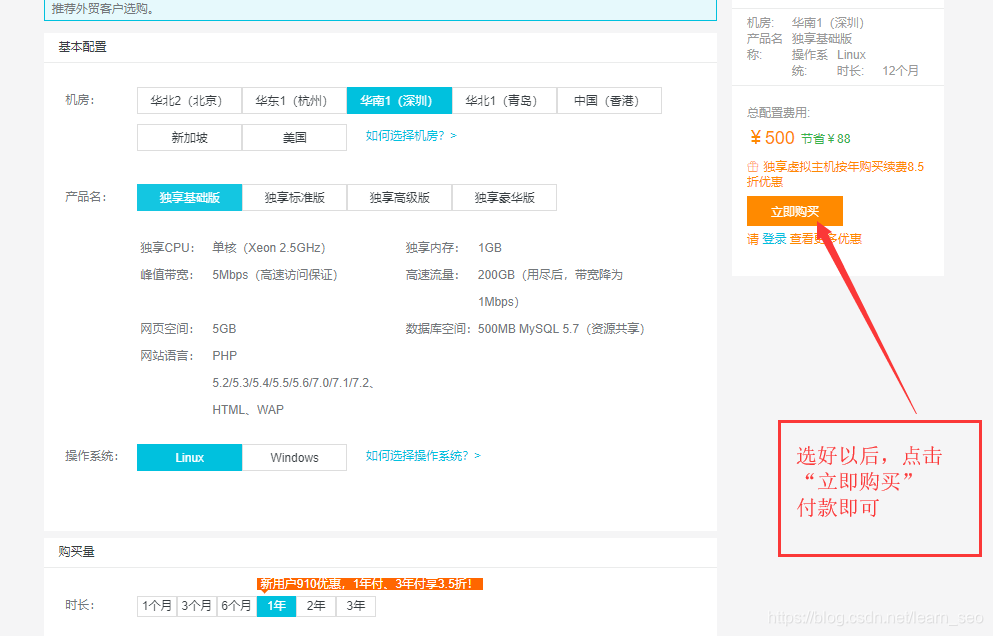Click the ¥500 total price

point(772,137)
